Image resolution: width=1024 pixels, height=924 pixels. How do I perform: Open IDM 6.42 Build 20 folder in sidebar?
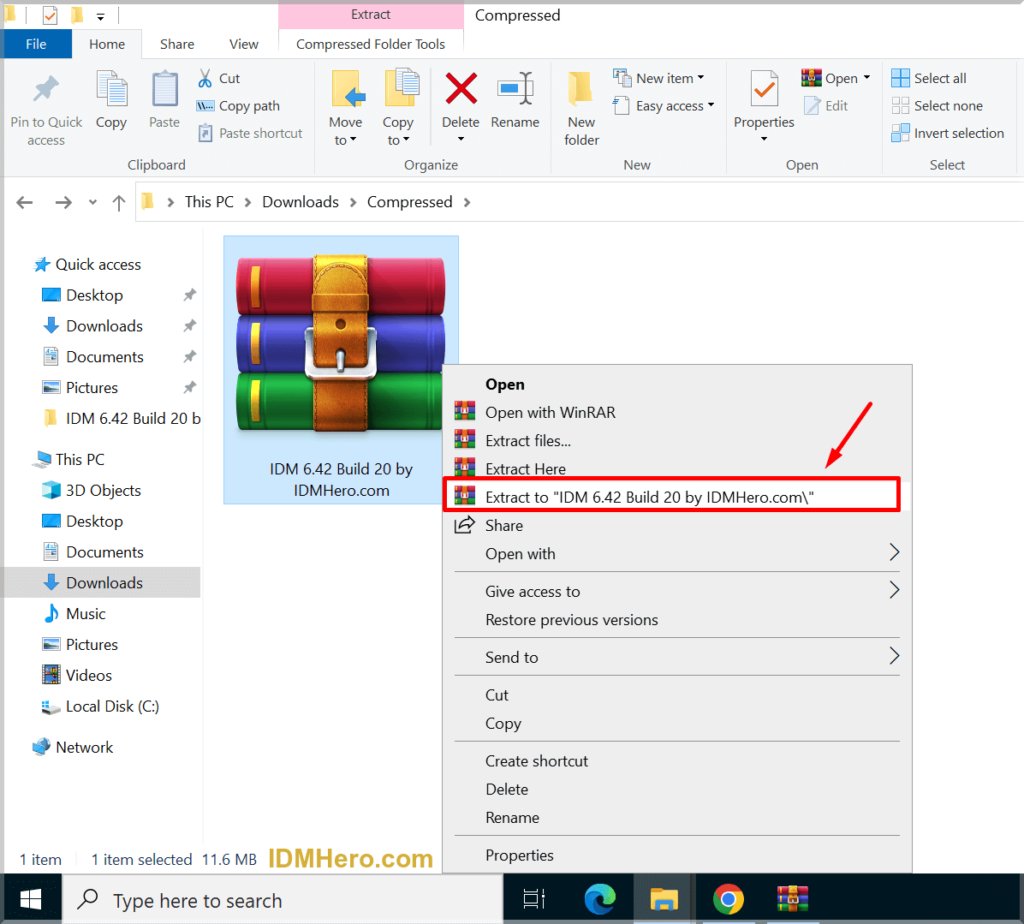pyautogui.click(x=121, y=419)
